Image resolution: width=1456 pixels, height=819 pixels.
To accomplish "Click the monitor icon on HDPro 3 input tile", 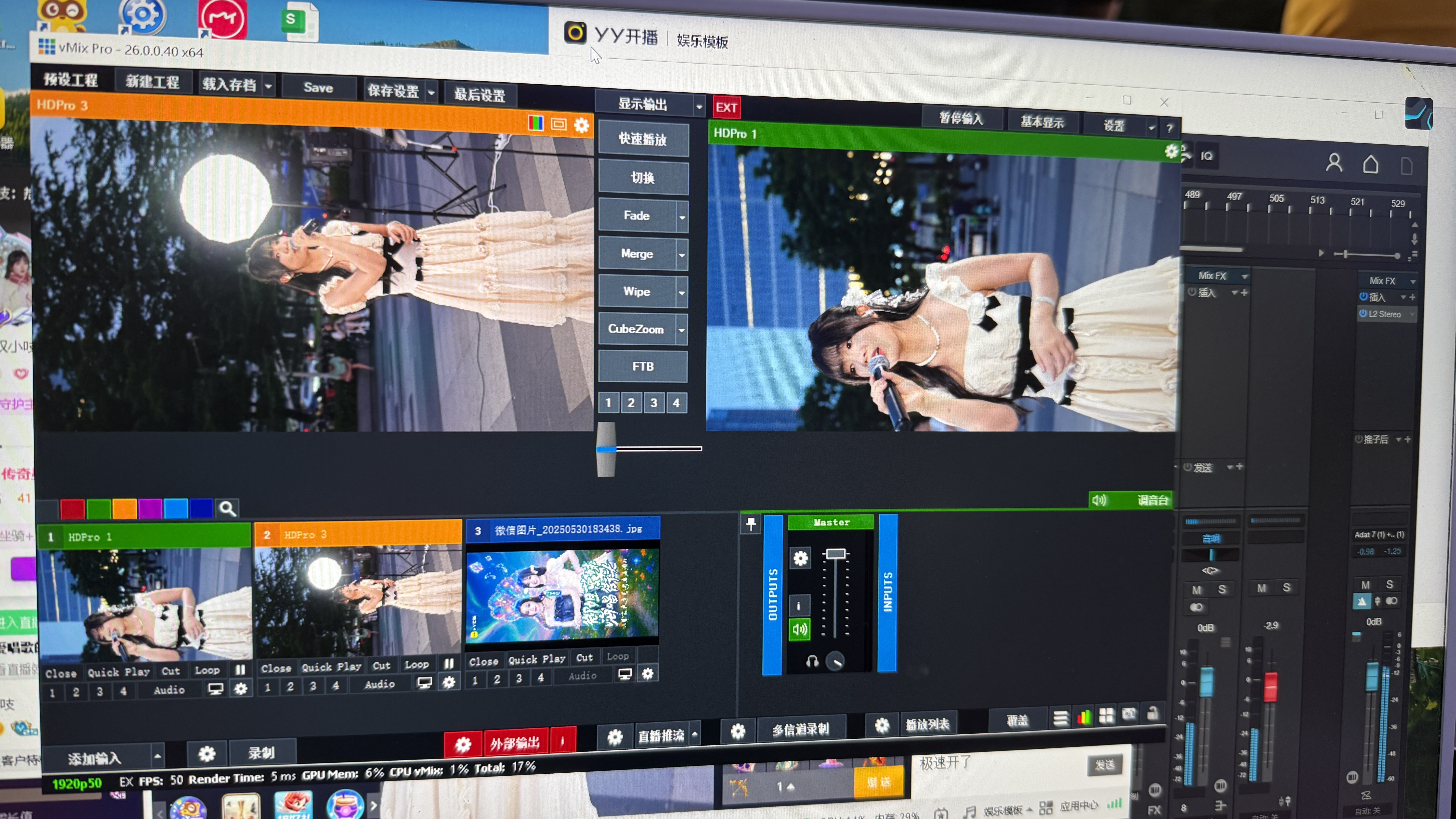I will 424,683.
